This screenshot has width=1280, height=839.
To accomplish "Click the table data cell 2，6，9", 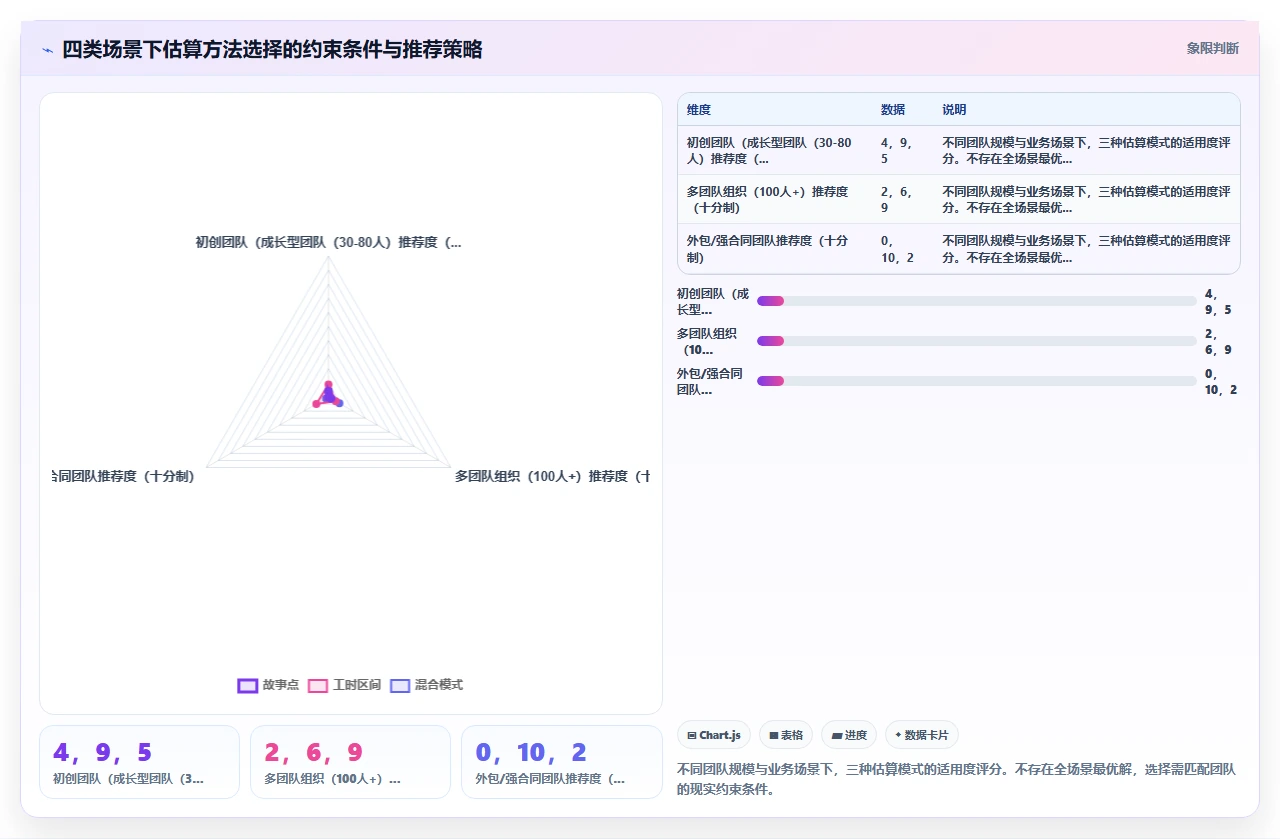I will [x=903, y=199].
